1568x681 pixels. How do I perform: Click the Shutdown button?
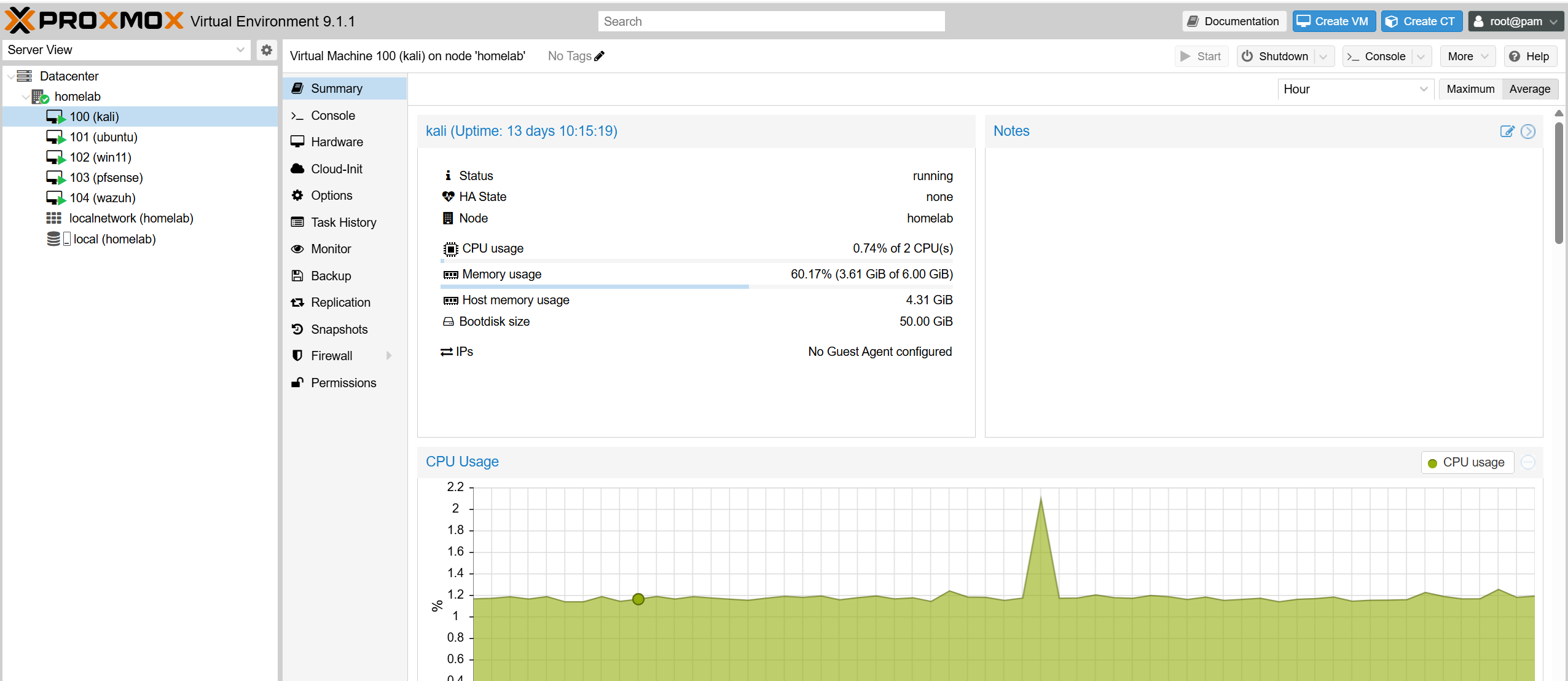[x=1276, y=57]
